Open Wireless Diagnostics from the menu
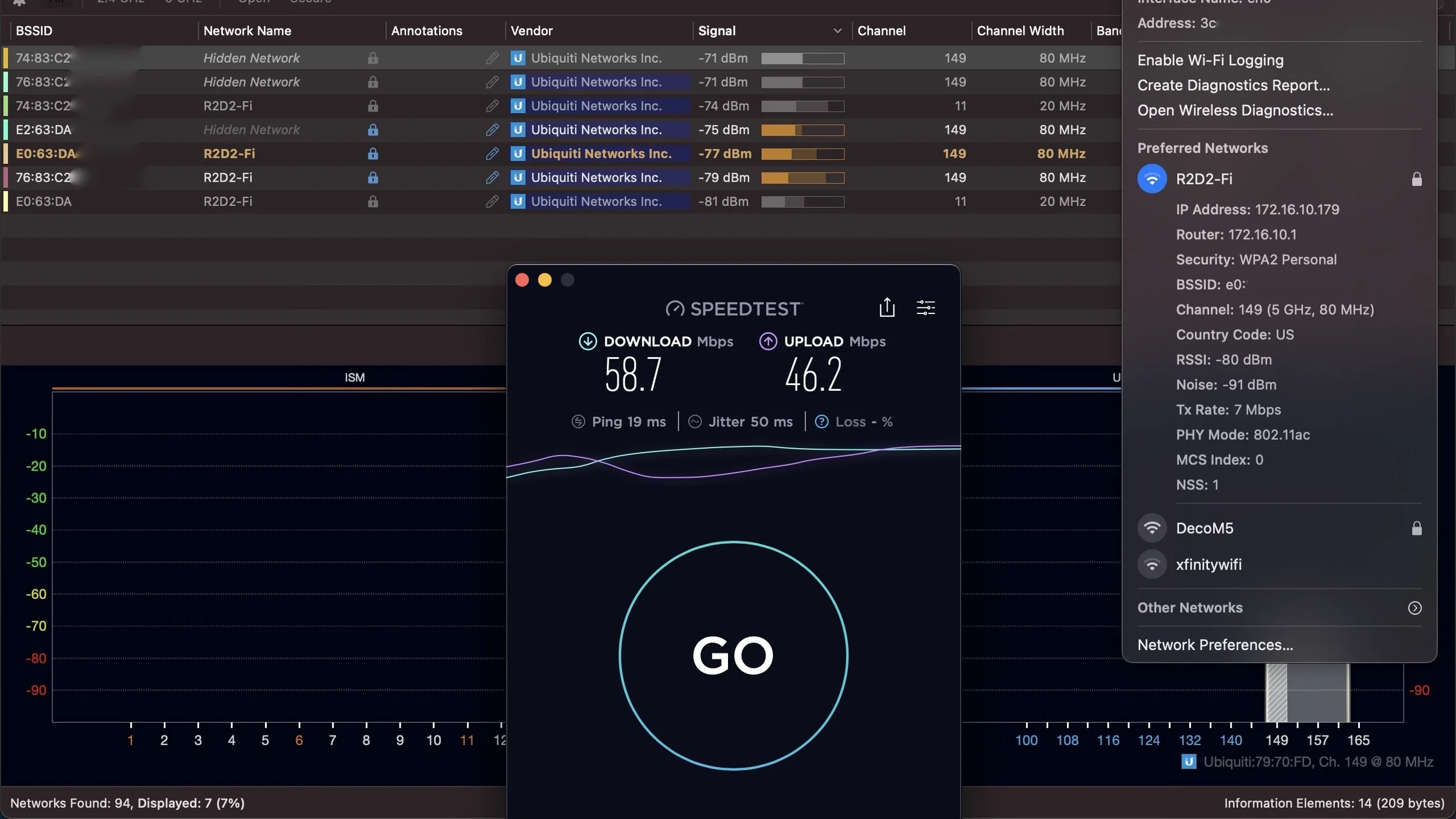Screen dimensions: 1456x819 1235,110
